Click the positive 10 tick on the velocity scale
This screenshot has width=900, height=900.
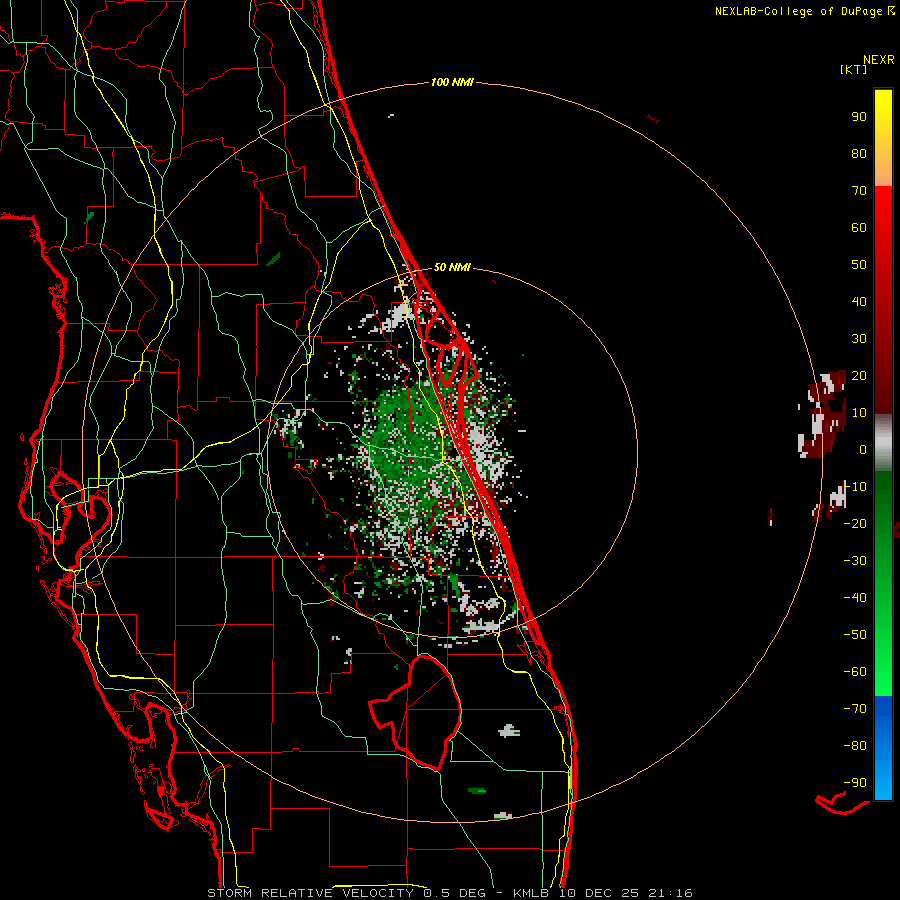[859, 413]
